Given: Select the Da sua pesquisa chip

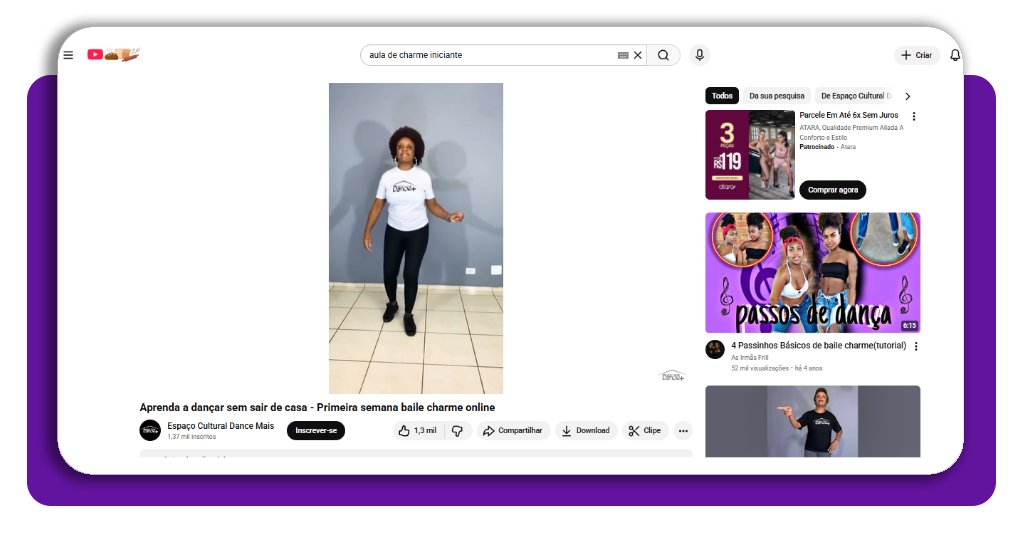Looking at the screenshot, I should 776,96.
